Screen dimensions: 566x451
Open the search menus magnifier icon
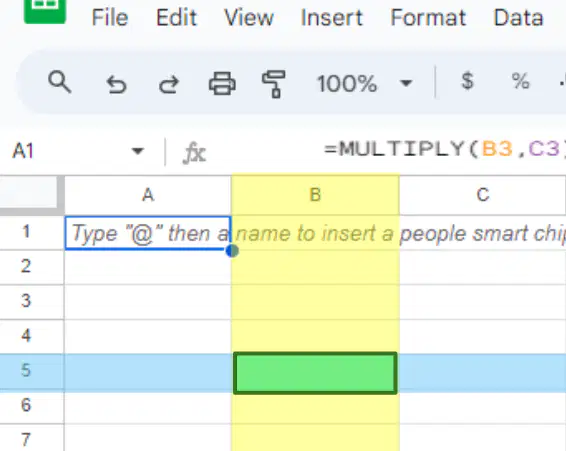[x=60, y=83]
